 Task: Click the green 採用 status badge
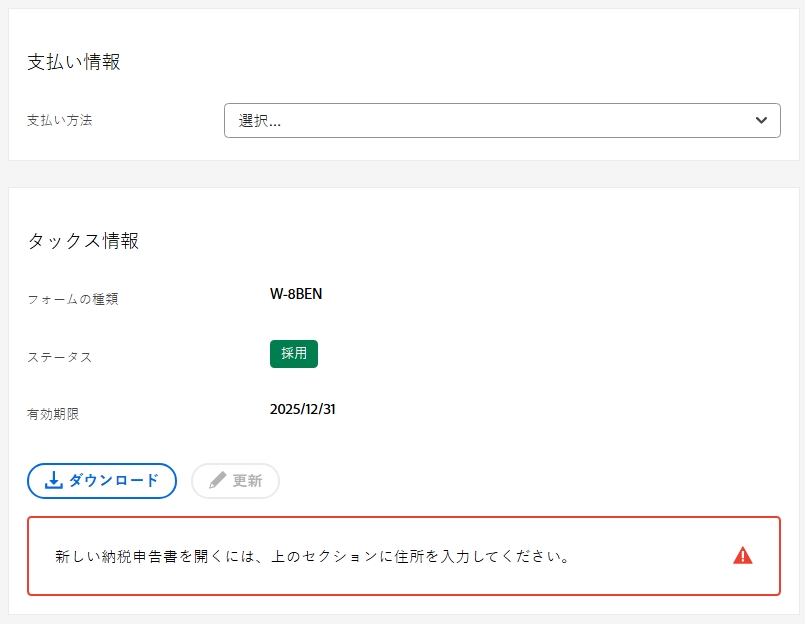294,353
